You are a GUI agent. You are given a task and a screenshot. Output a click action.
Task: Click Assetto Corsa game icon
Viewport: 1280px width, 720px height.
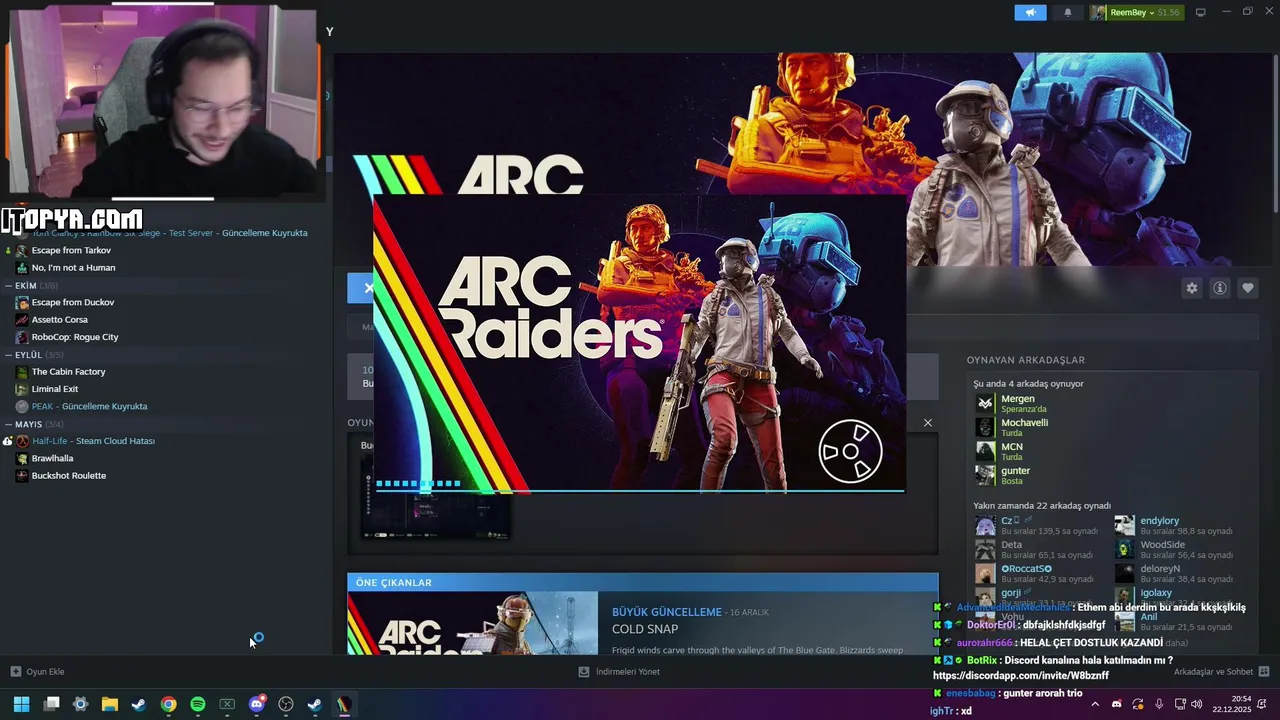click(x=22, y=320)
